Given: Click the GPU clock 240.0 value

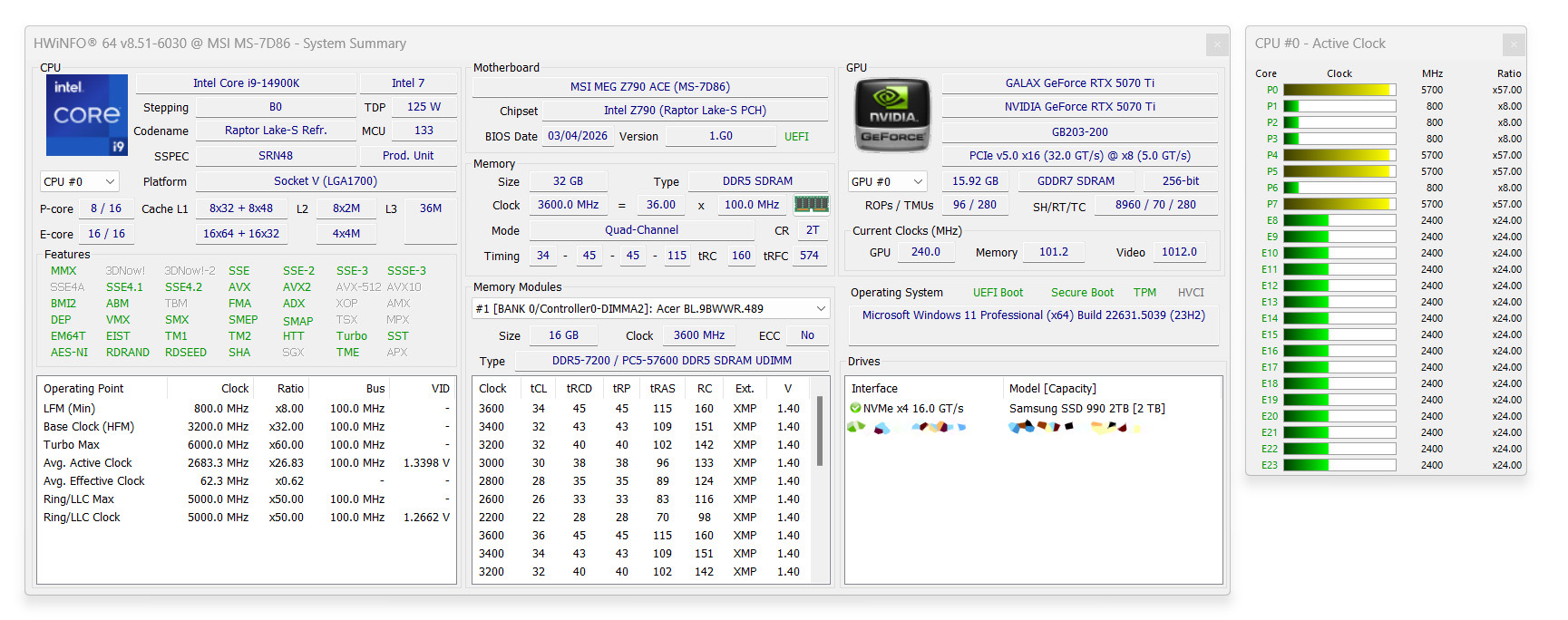Looking at the screenshot, I should click(925, 252).
